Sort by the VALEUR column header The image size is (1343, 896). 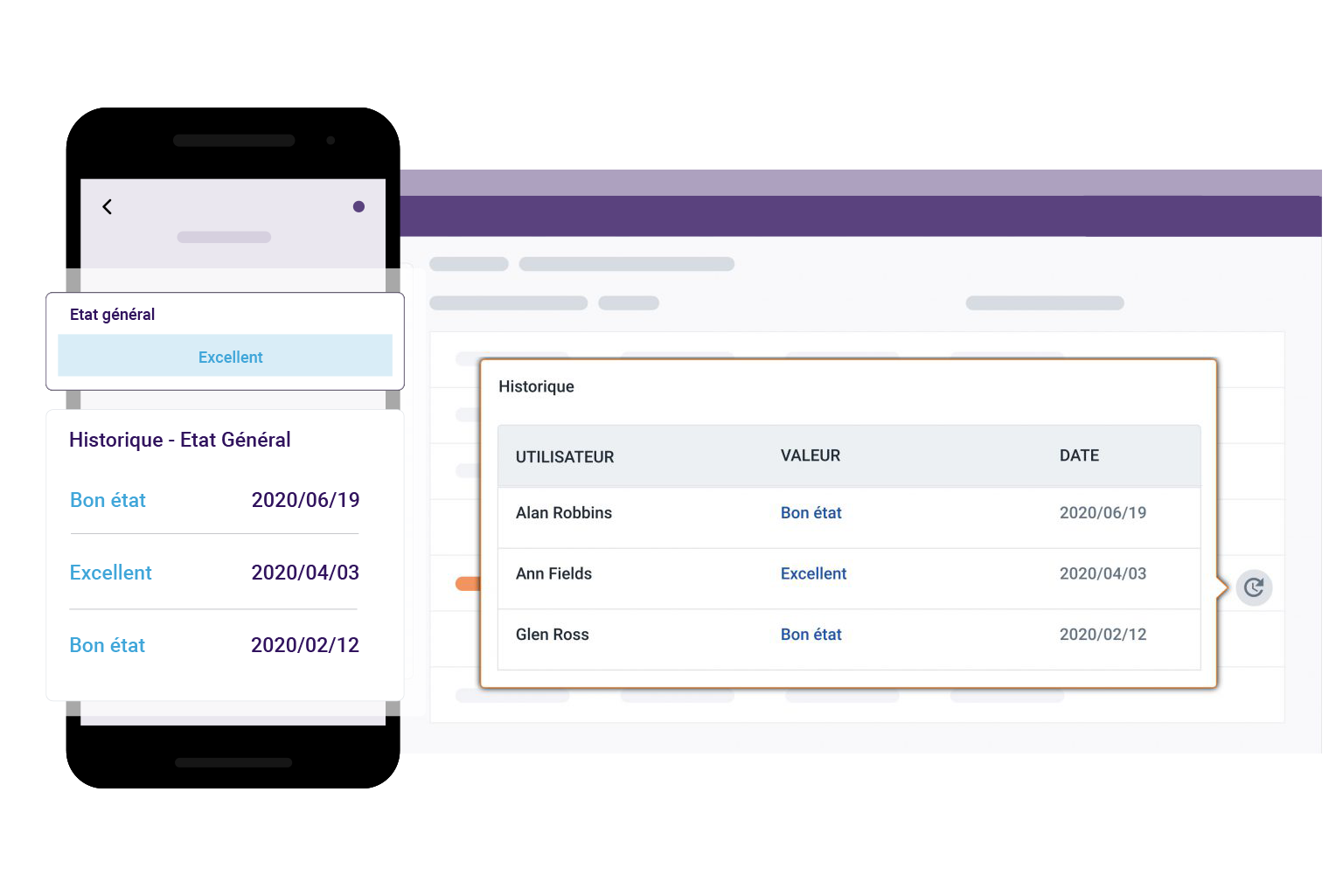tap(810, 455)
